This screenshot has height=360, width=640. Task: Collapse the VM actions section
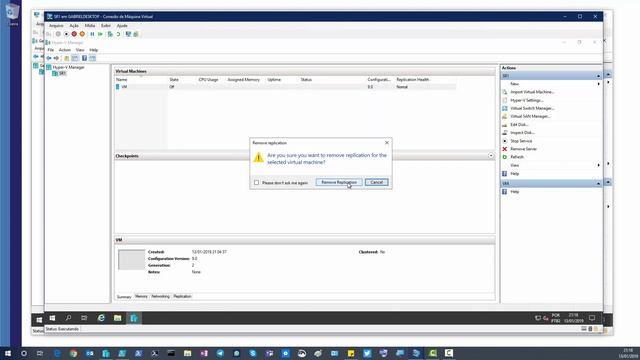pos(598,184)
